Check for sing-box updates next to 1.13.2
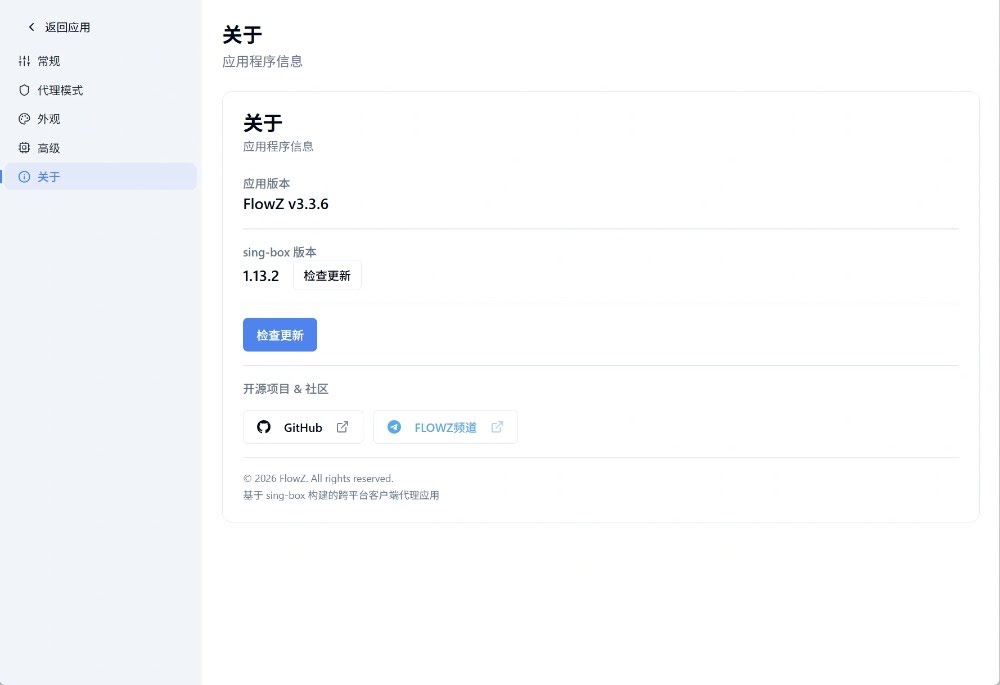 click(x=327, y=276)
